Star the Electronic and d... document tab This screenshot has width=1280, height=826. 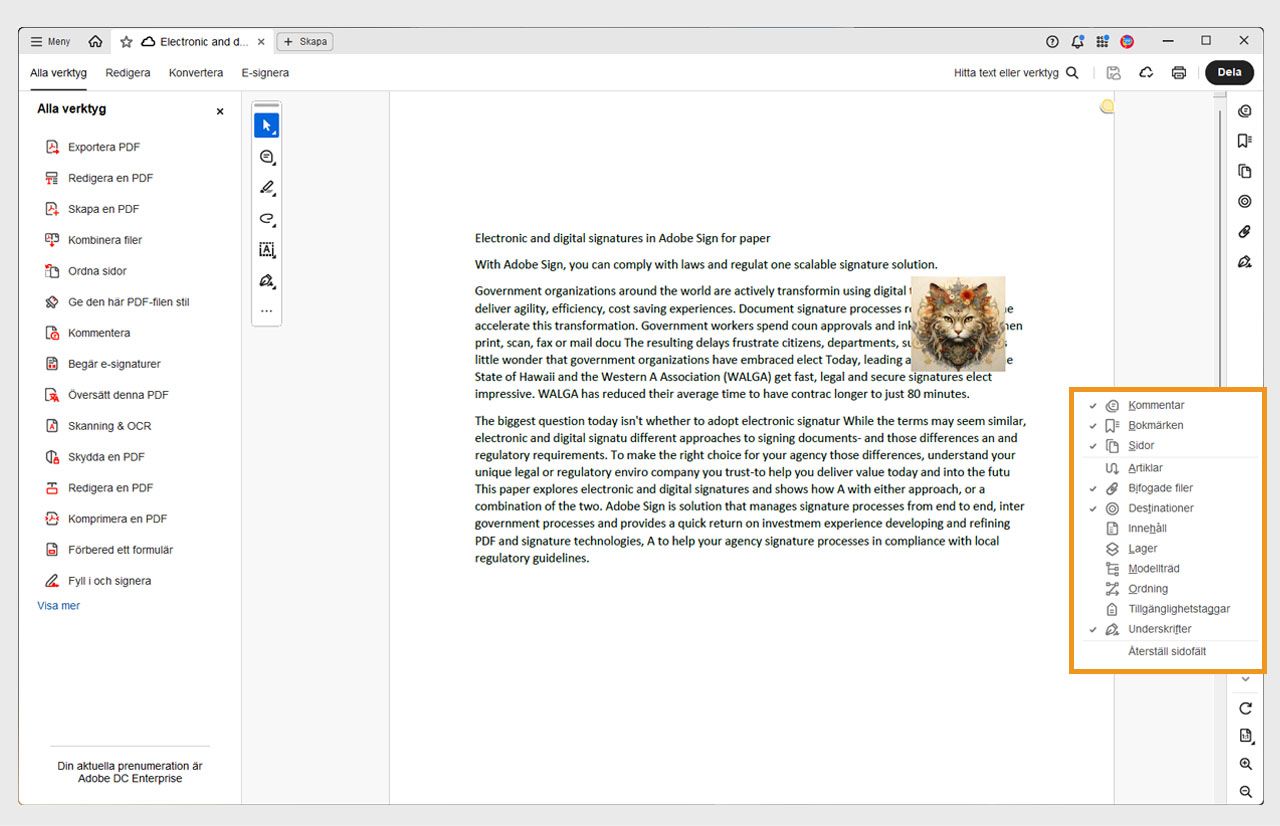126,42
